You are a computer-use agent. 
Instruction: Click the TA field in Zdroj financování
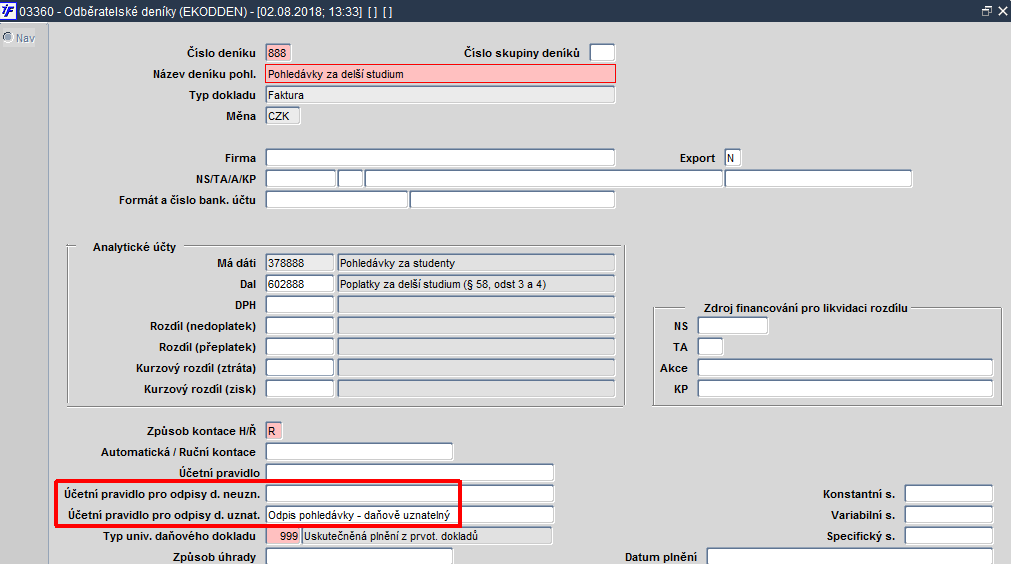pyautogui.click(x=711, y=347)
